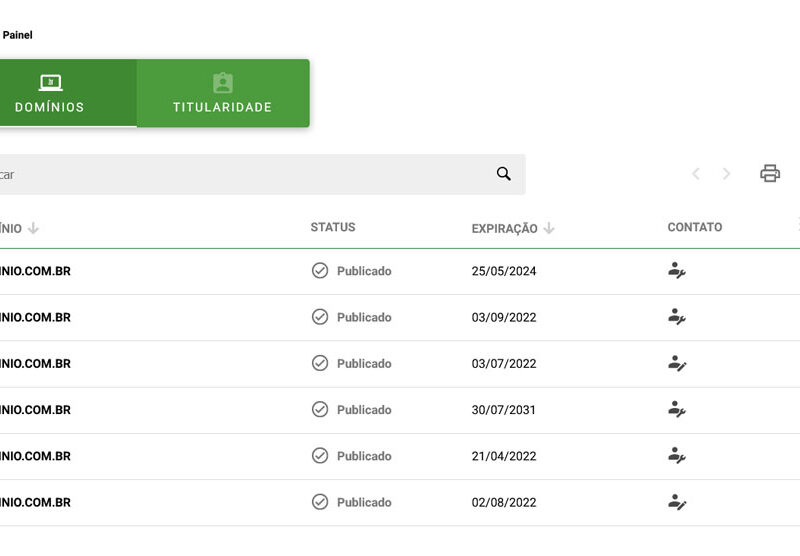
Task: Open domain expiring 30/07/2031
Action: [x=35, y=410]
